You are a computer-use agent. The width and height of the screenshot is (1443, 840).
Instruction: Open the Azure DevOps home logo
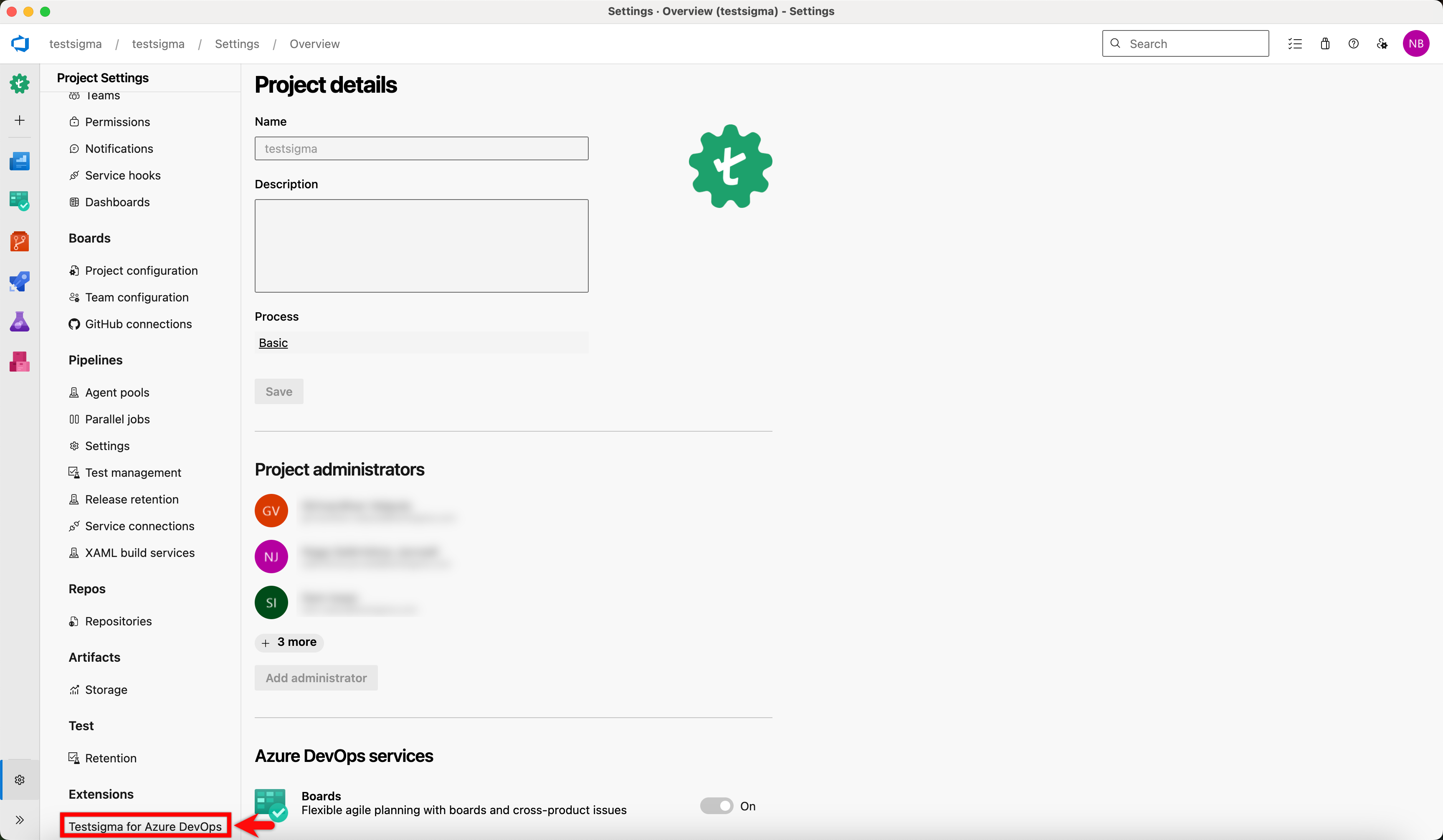20,43
